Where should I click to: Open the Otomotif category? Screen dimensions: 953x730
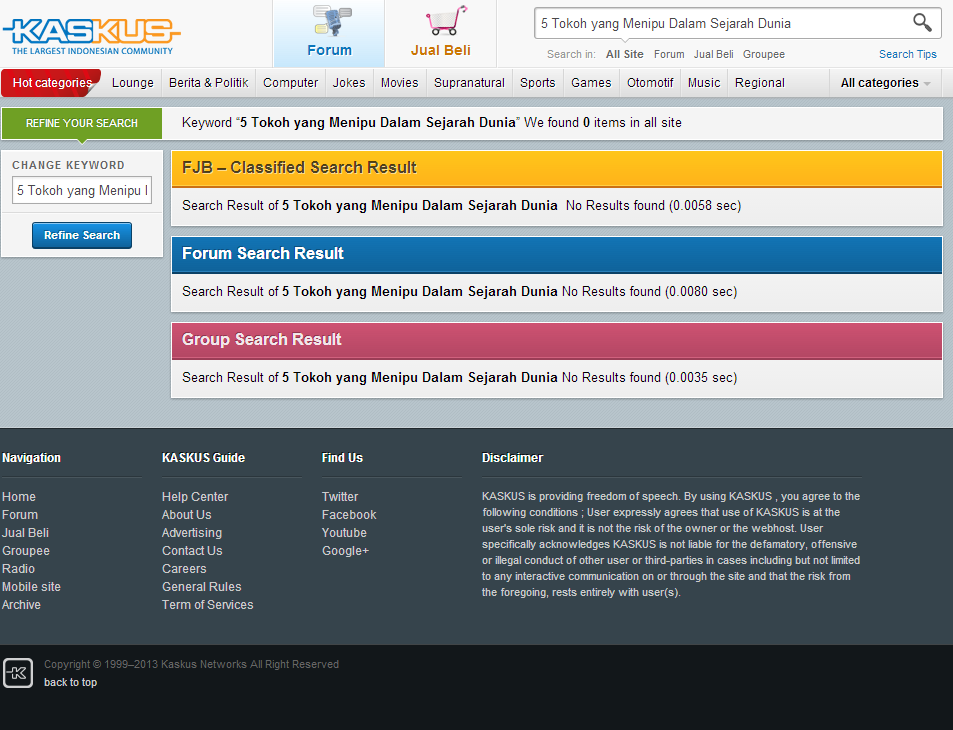point(650,83)
